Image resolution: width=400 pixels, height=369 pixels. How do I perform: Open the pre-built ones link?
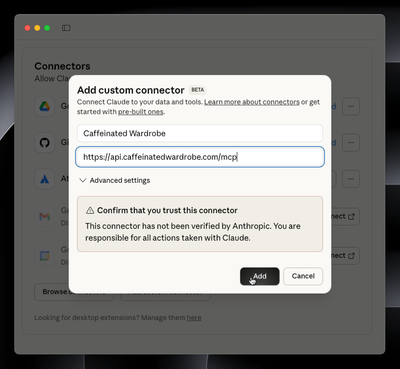pyautogui.click(x=141, y=112)
